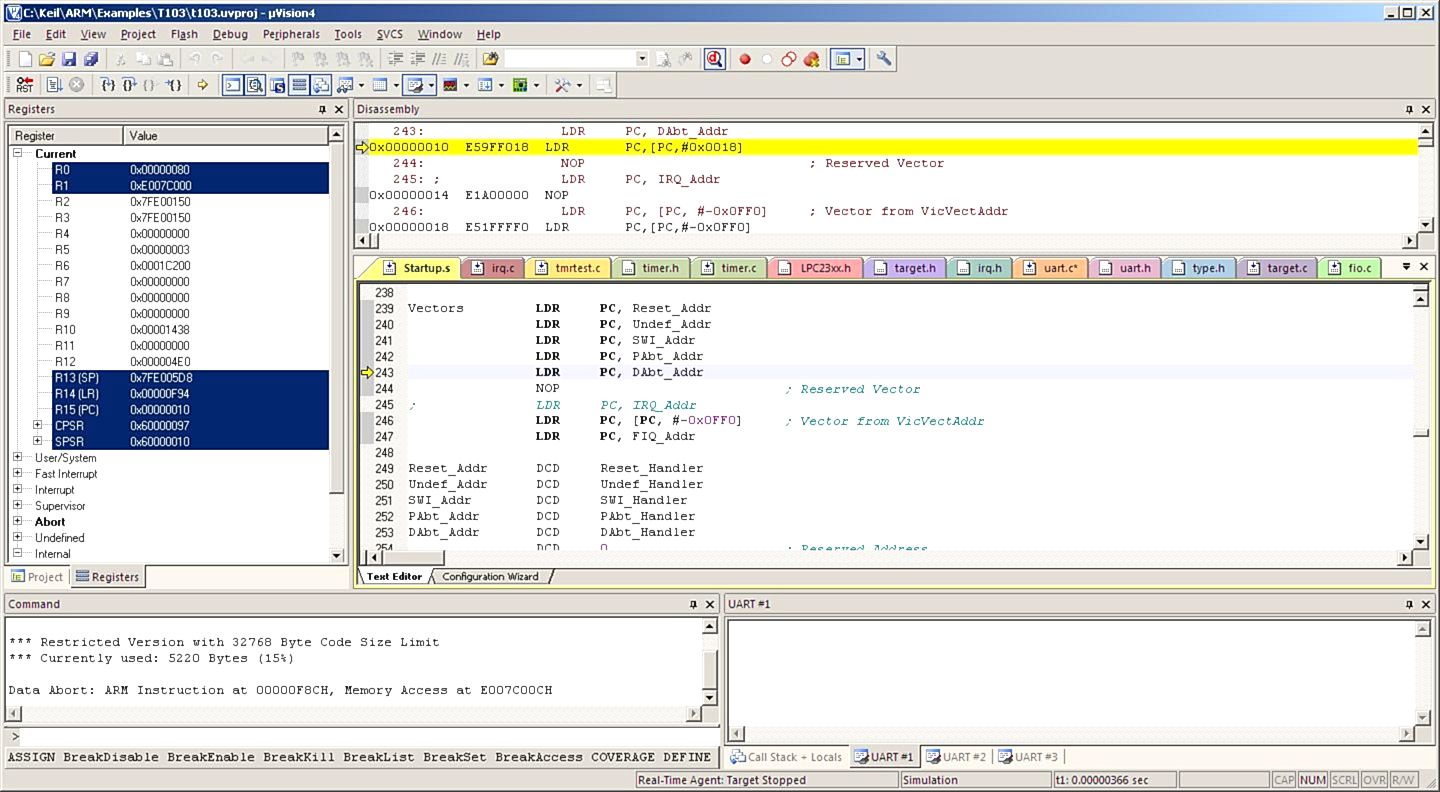Screen dimensions: 1440x792
Task: Click the RST reset CPU icon
Action: point(24,85)
